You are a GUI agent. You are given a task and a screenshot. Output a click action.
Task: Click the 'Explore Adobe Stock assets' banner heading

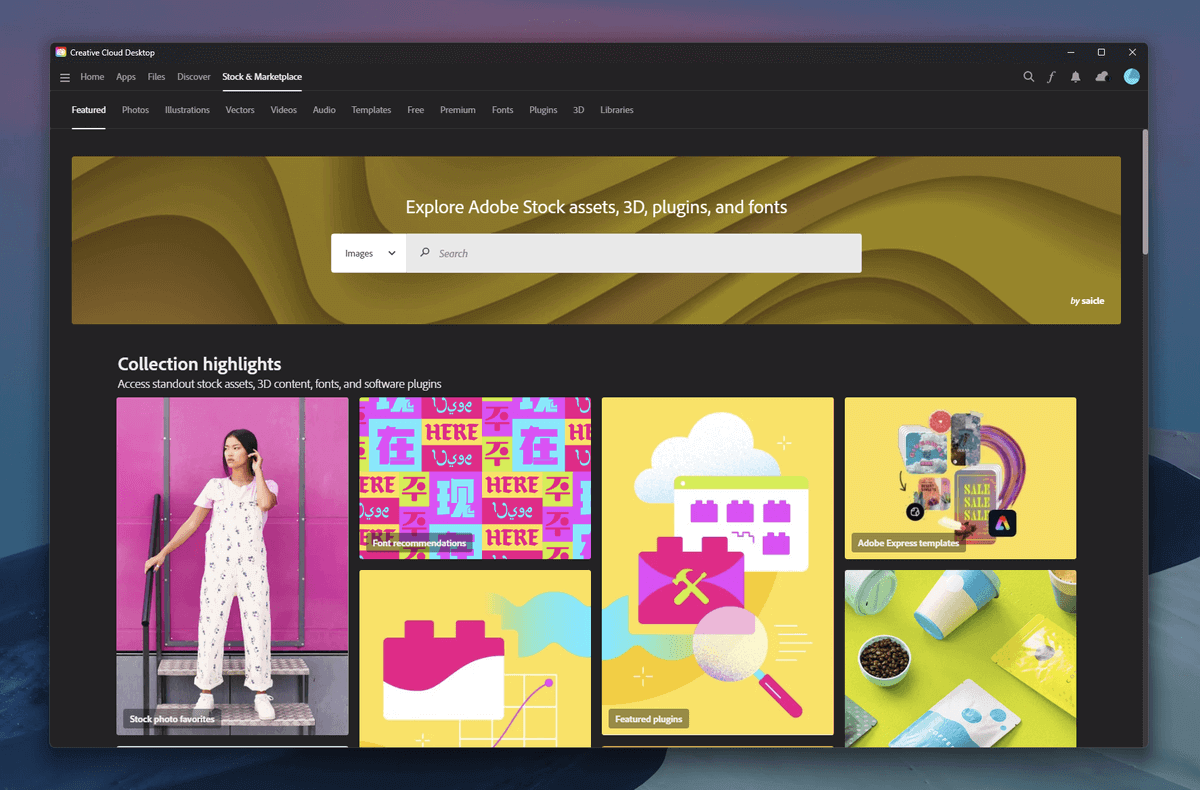[x=596, y=207]
